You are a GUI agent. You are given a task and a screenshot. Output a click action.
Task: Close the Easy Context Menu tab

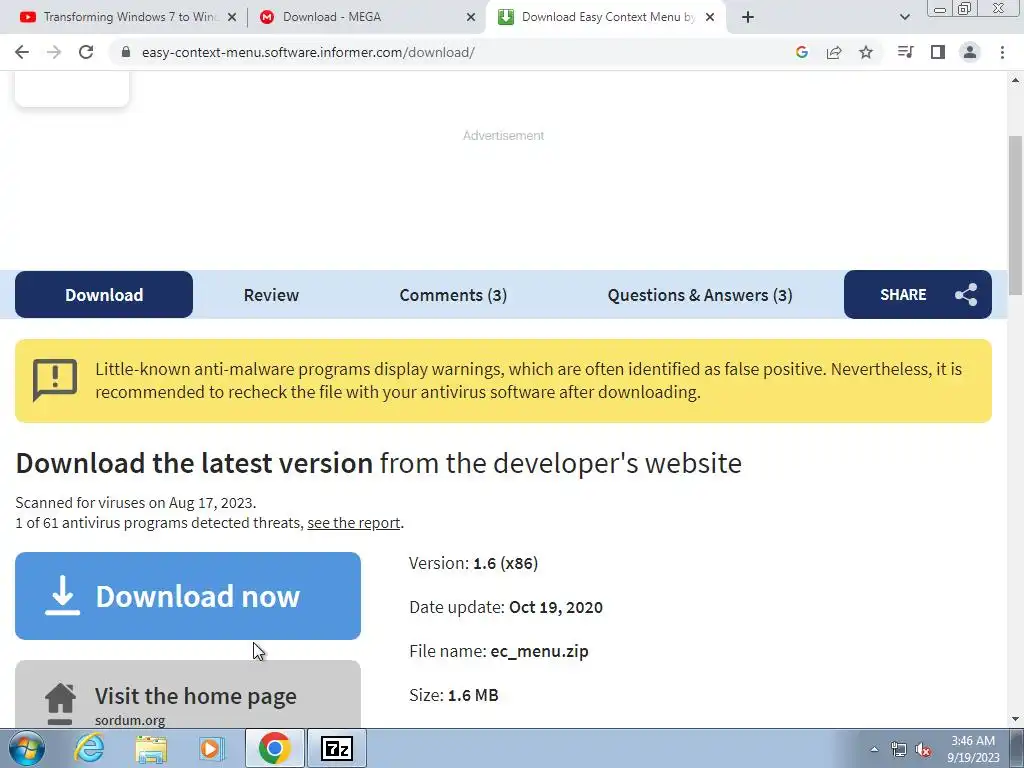[711, 18]
